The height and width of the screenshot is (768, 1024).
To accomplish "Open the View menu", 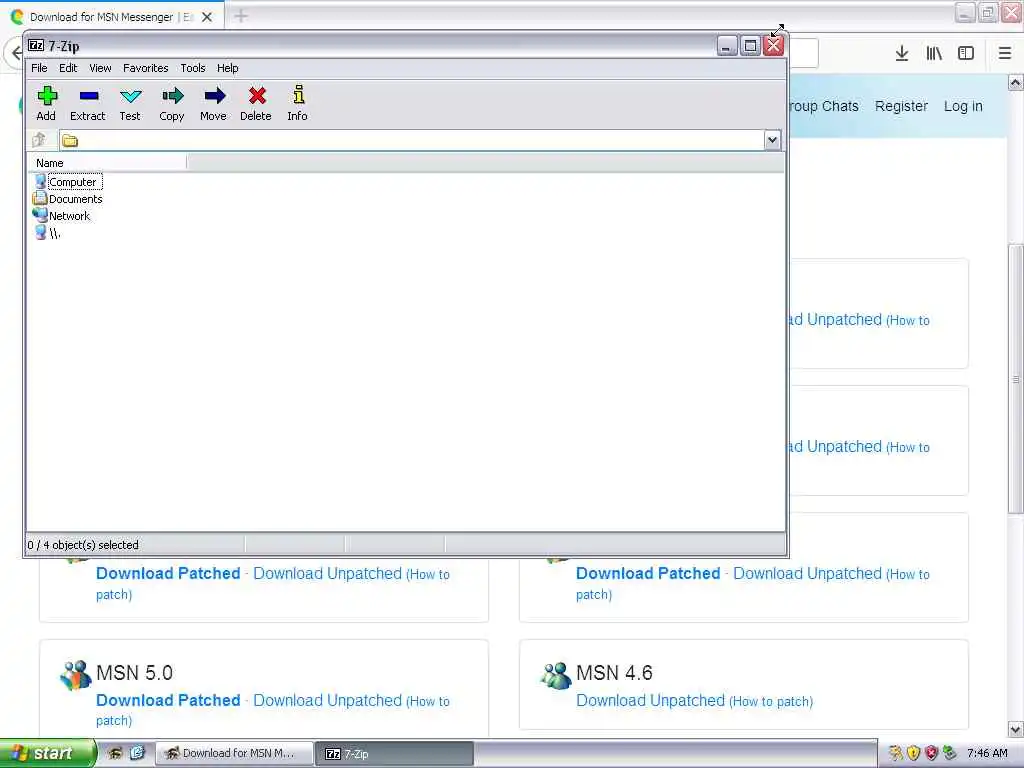I will tap(100, 68).
